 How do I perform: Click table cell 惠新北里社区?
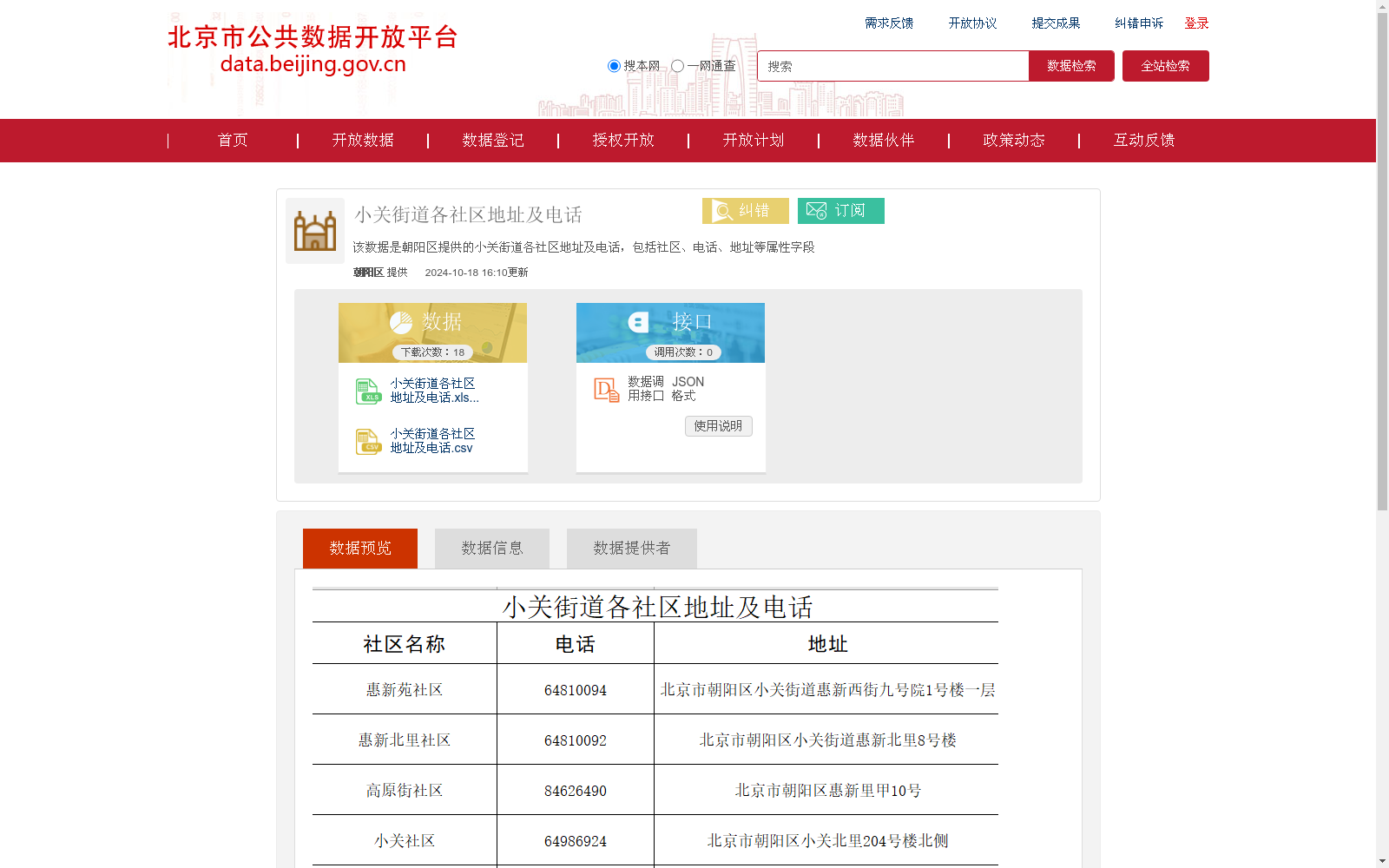pos(405,740)
